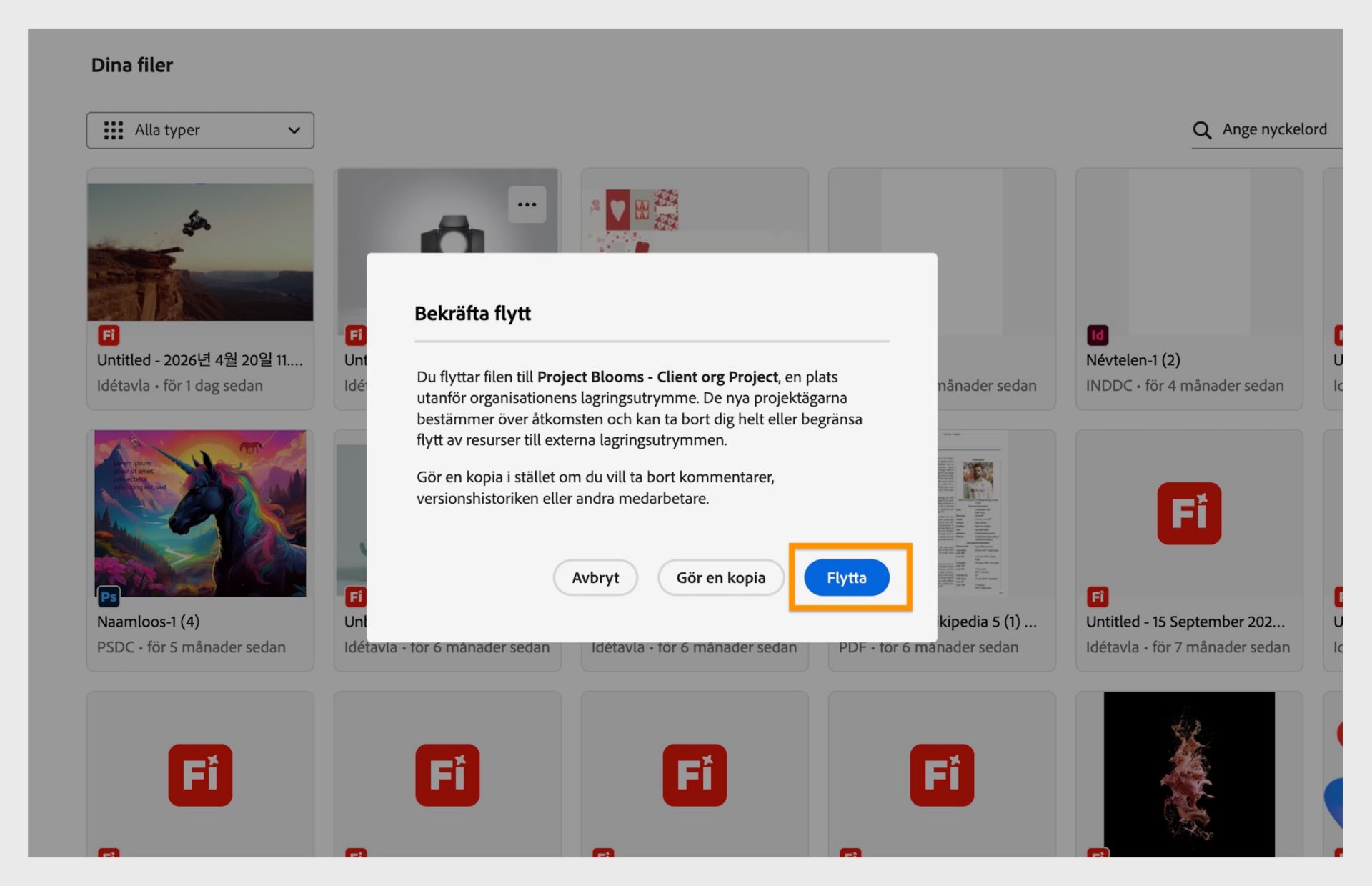Select the Naamloos-1 (4) file name
The width and height of the screenshot is (1372, 886).
(x=148, y=622)
